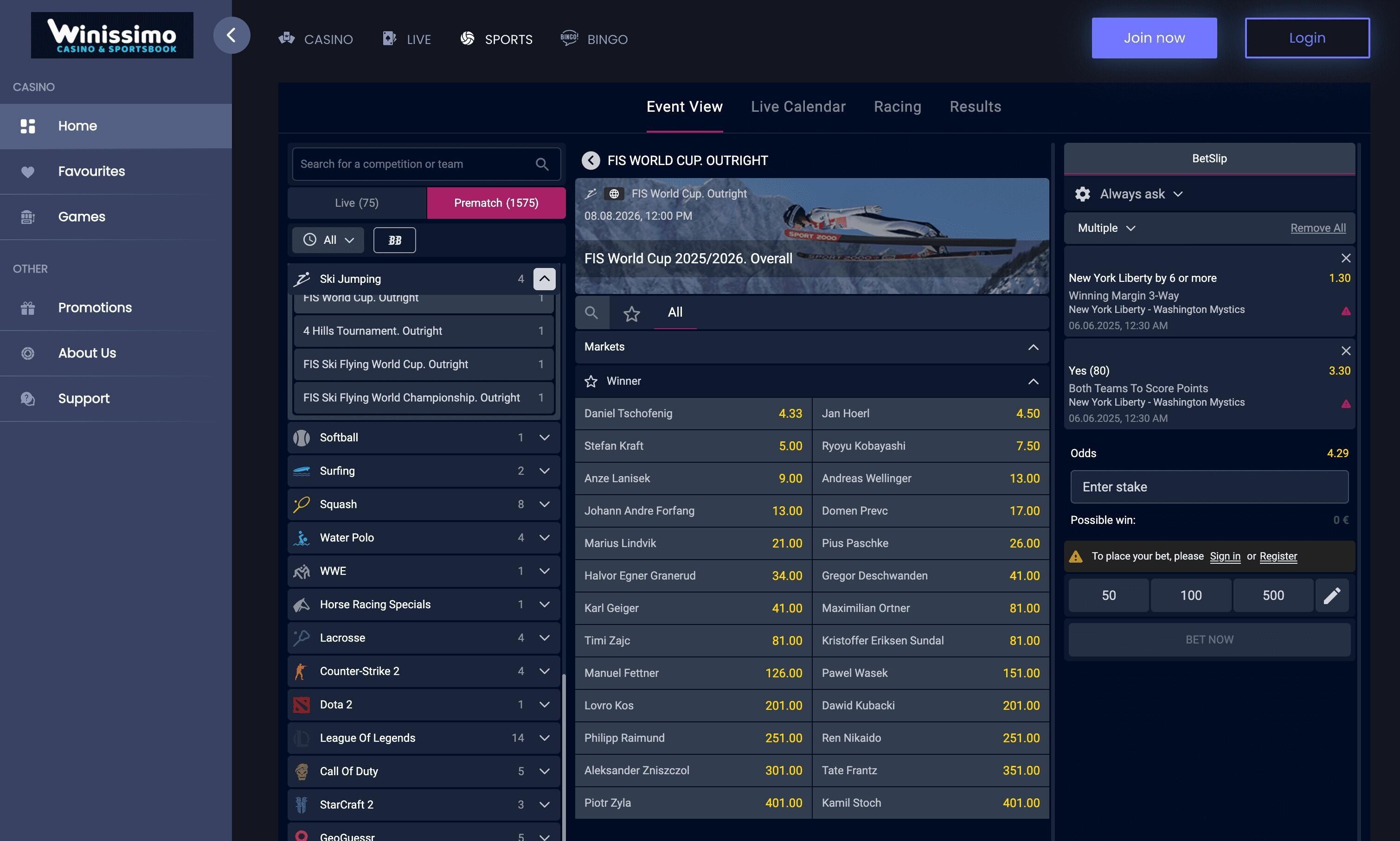Open Support chat in the sidebar
The height and width of the screenshot is (841, 1400).
click(116, 398)
